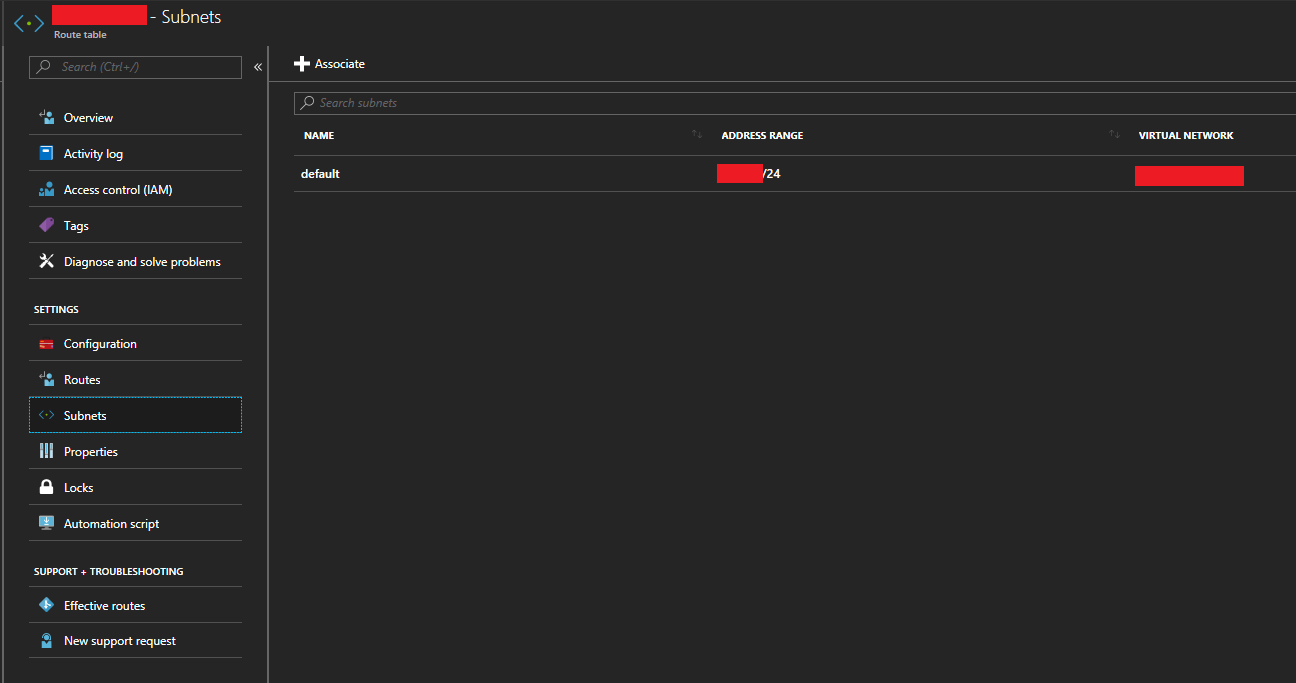Open the Routes page
The image size is (1296, 683).
tap(135, 379)
